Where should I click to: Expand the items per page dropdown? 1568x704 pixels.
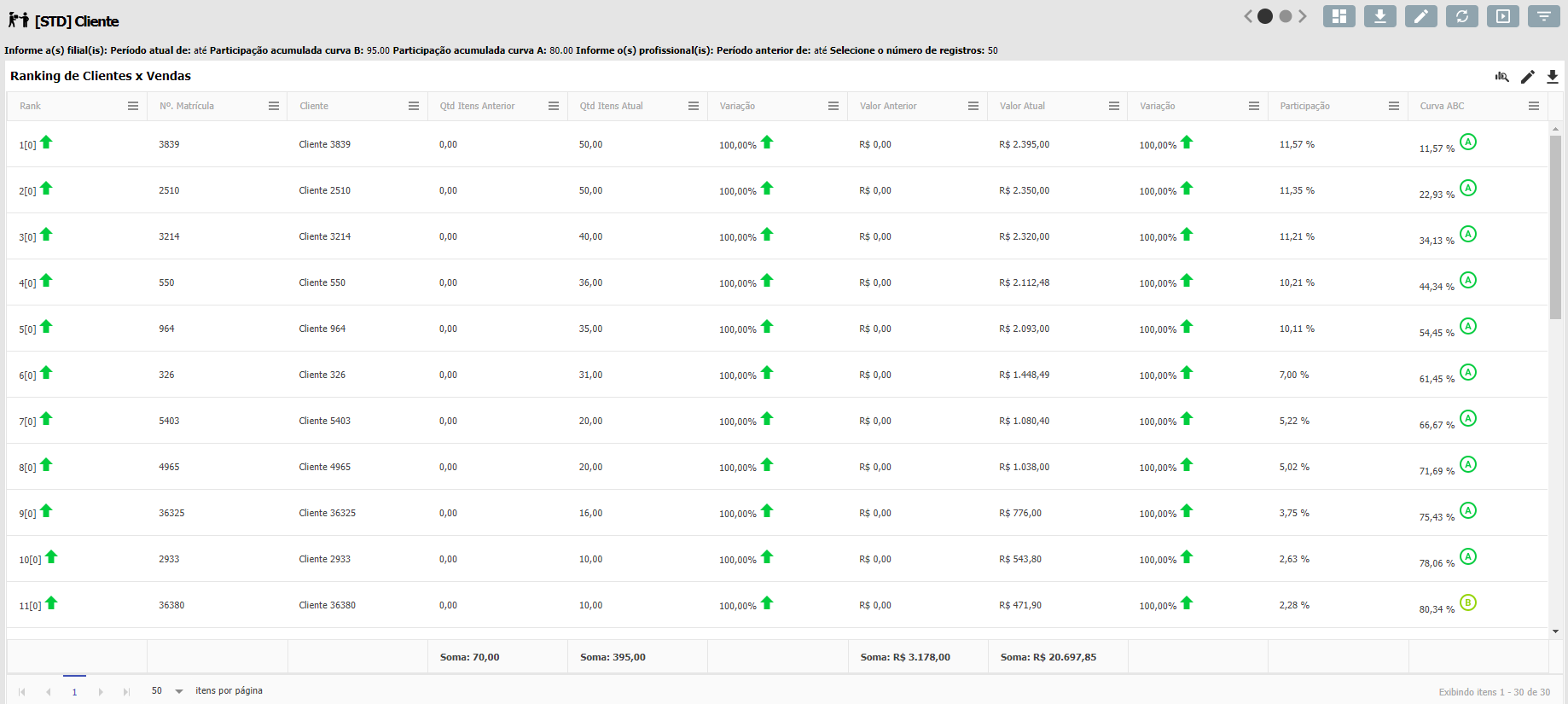pyautogui.click(x=179, y=691)
